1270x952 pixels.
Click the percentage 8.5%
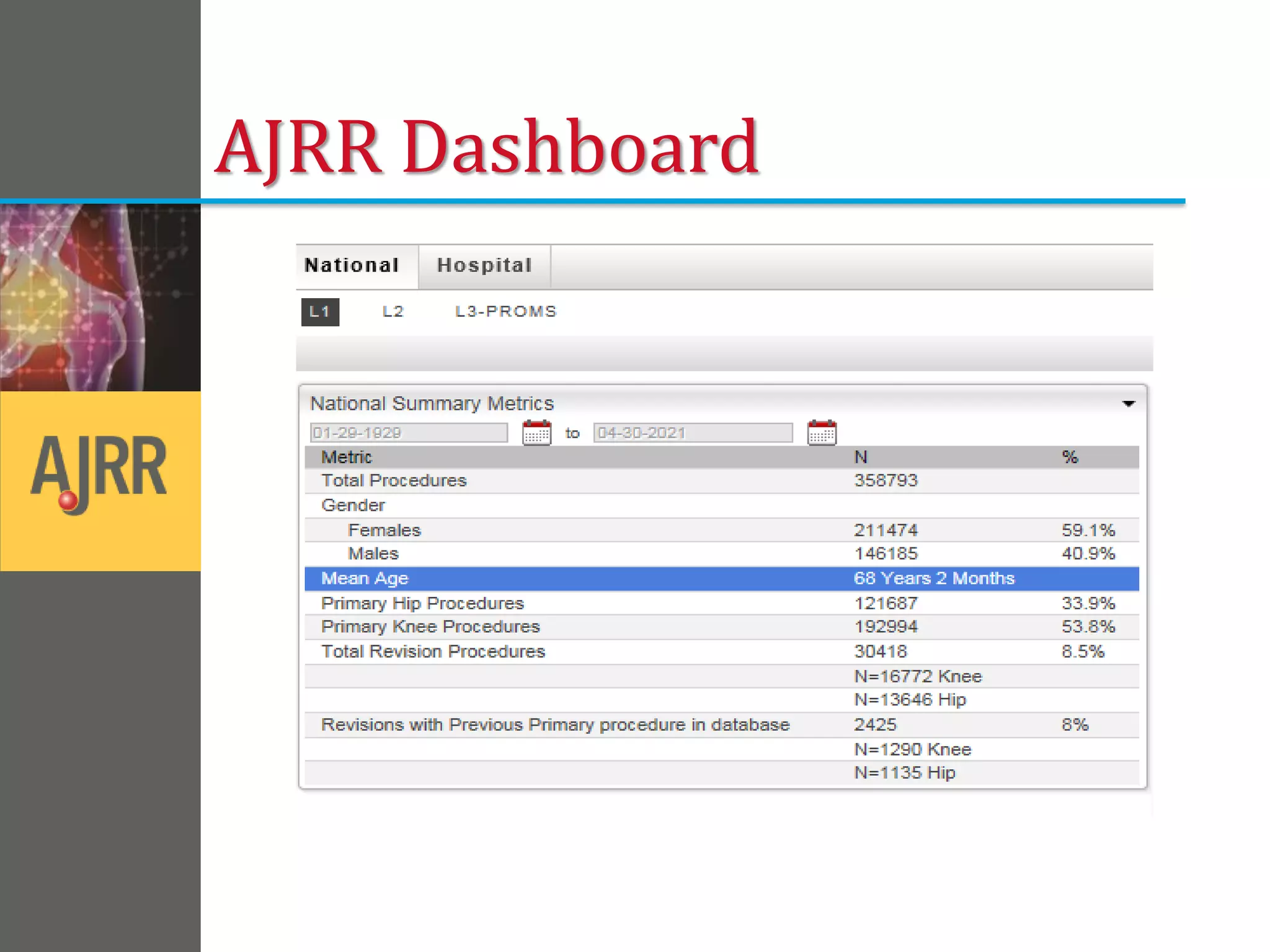pos(1083,651)
